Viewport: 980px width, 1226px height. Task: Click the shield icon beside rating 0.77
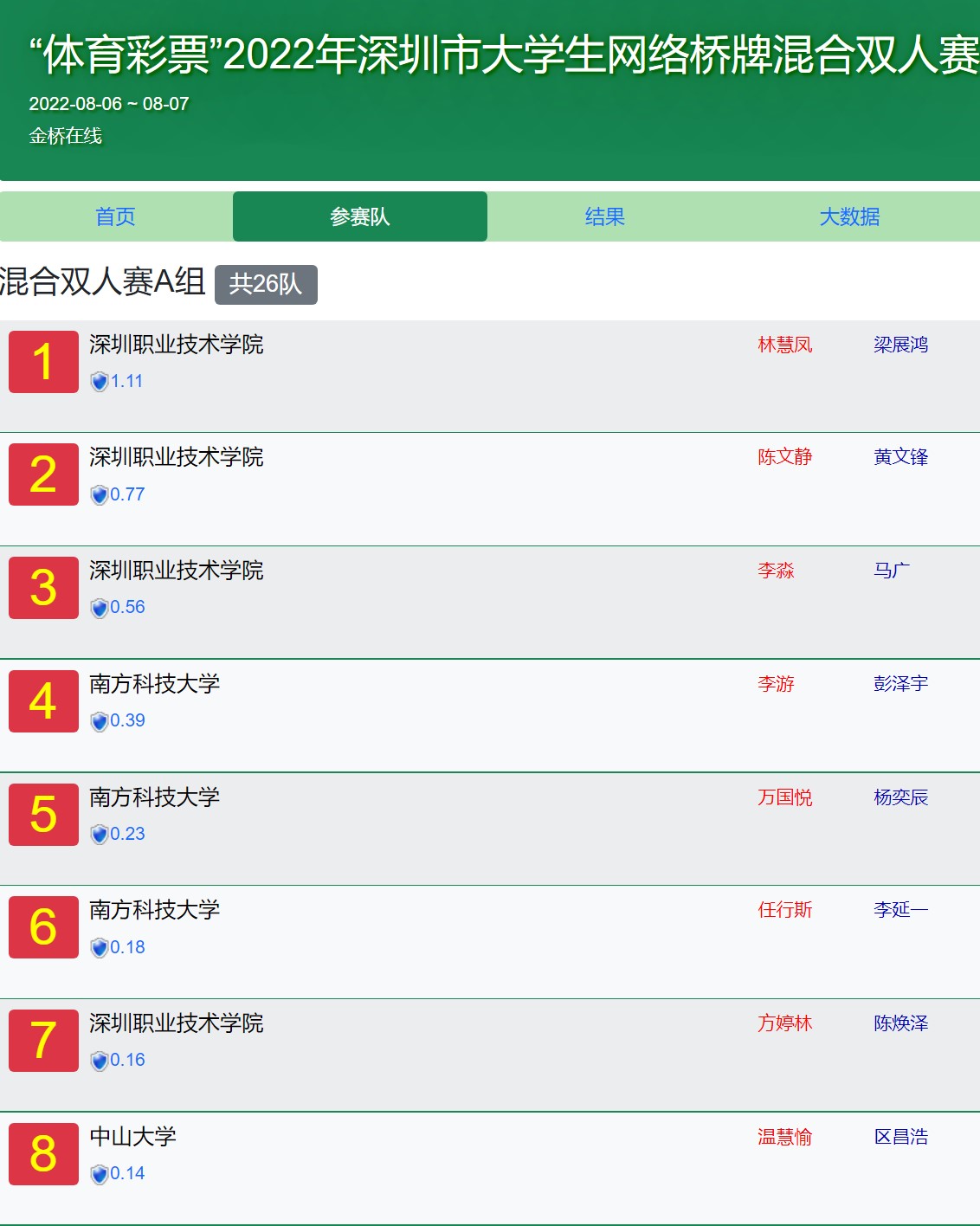pyautogui.click(x=100, y=495)
